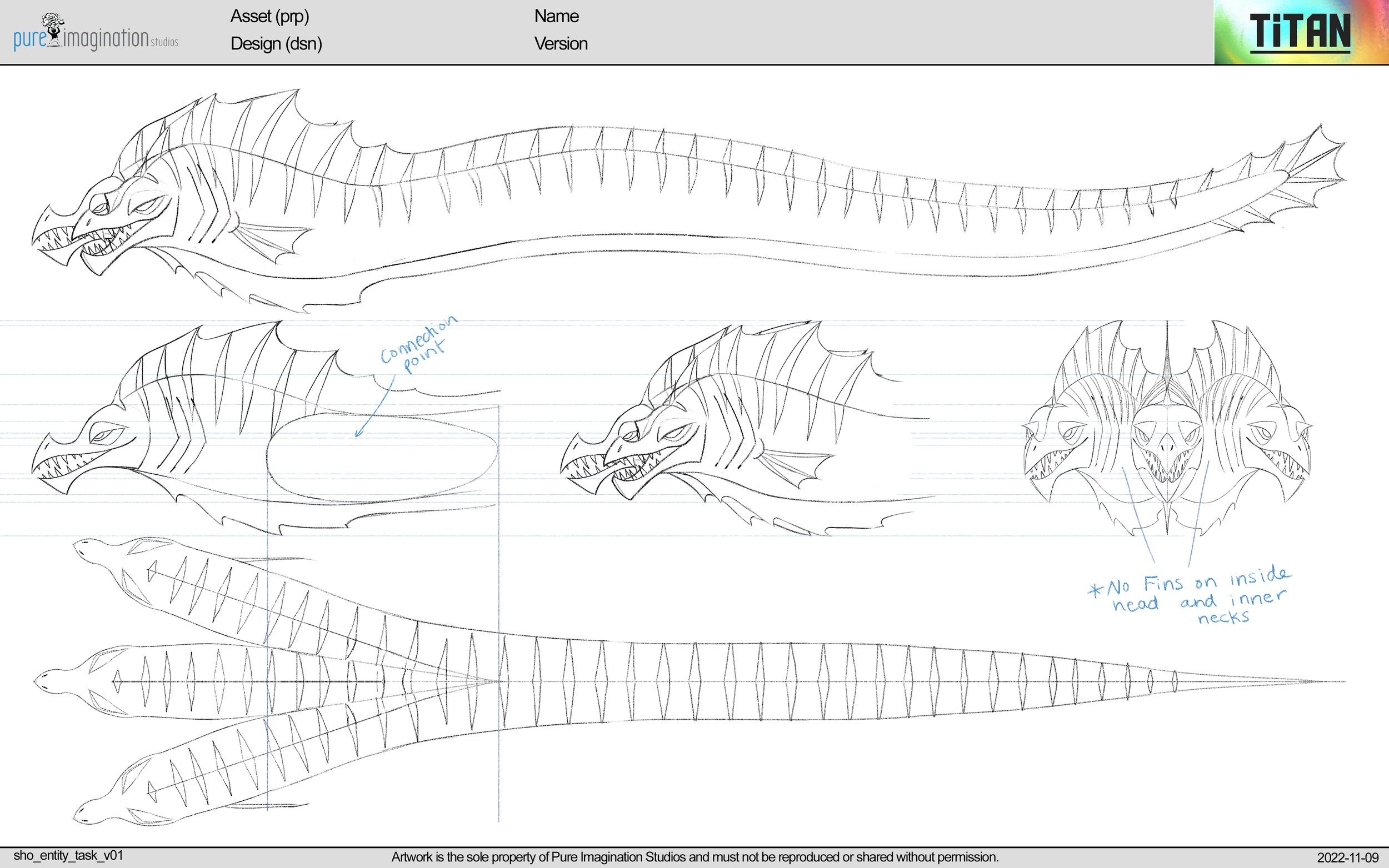Open the Design (dsn) field

(276, 44)
